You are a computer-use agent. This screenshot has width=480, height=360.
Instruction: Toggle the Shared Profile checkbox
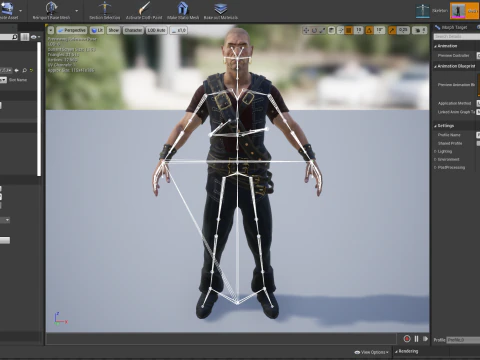tap(478, 143)
